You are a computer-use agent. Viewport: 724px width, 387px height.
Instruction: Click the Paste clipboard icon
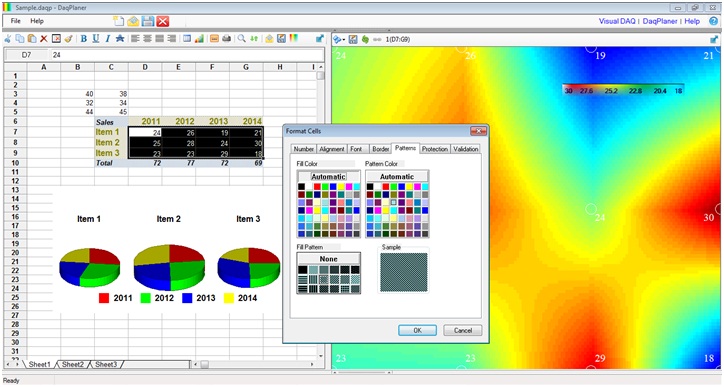(x=32, y=39)
